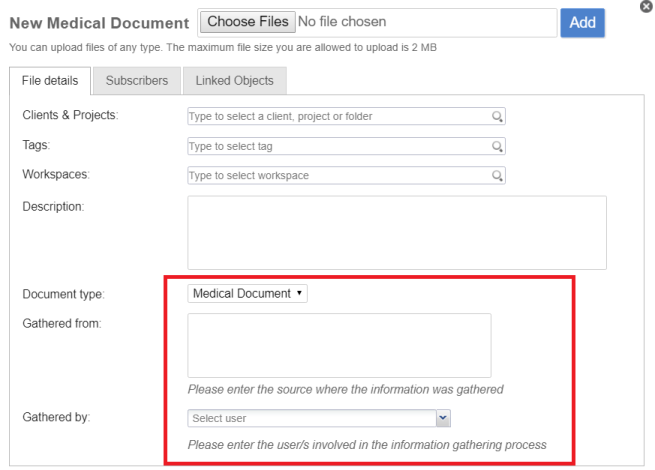Viewport: 655px width, 470px height.
Task: Open the Linked Objects tab
Action: (235, 81)
